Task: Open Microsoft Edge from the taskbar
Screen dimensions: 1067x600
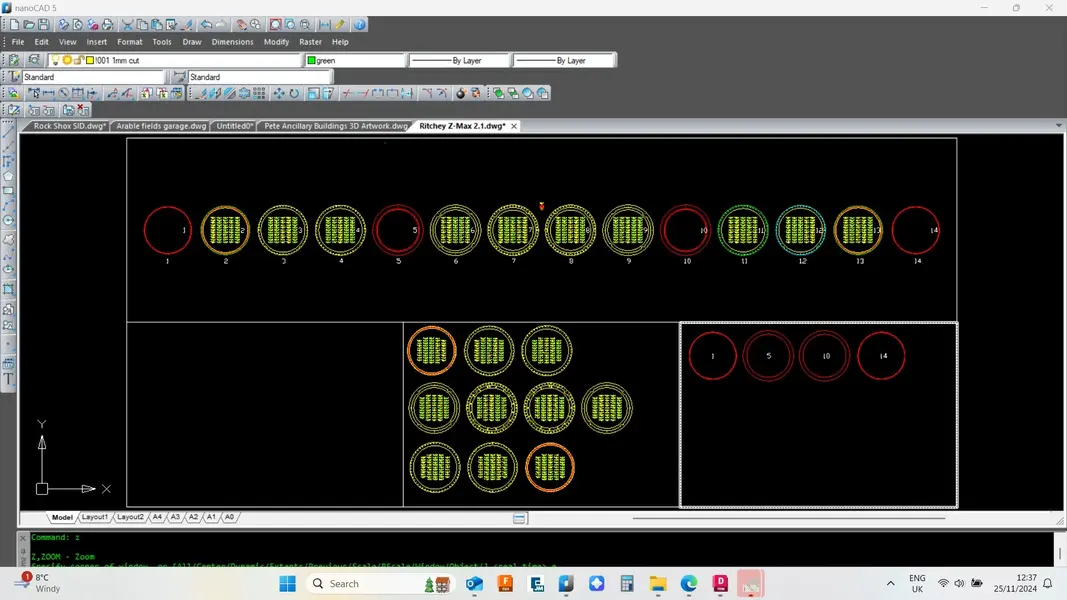Action: (689, 584)
